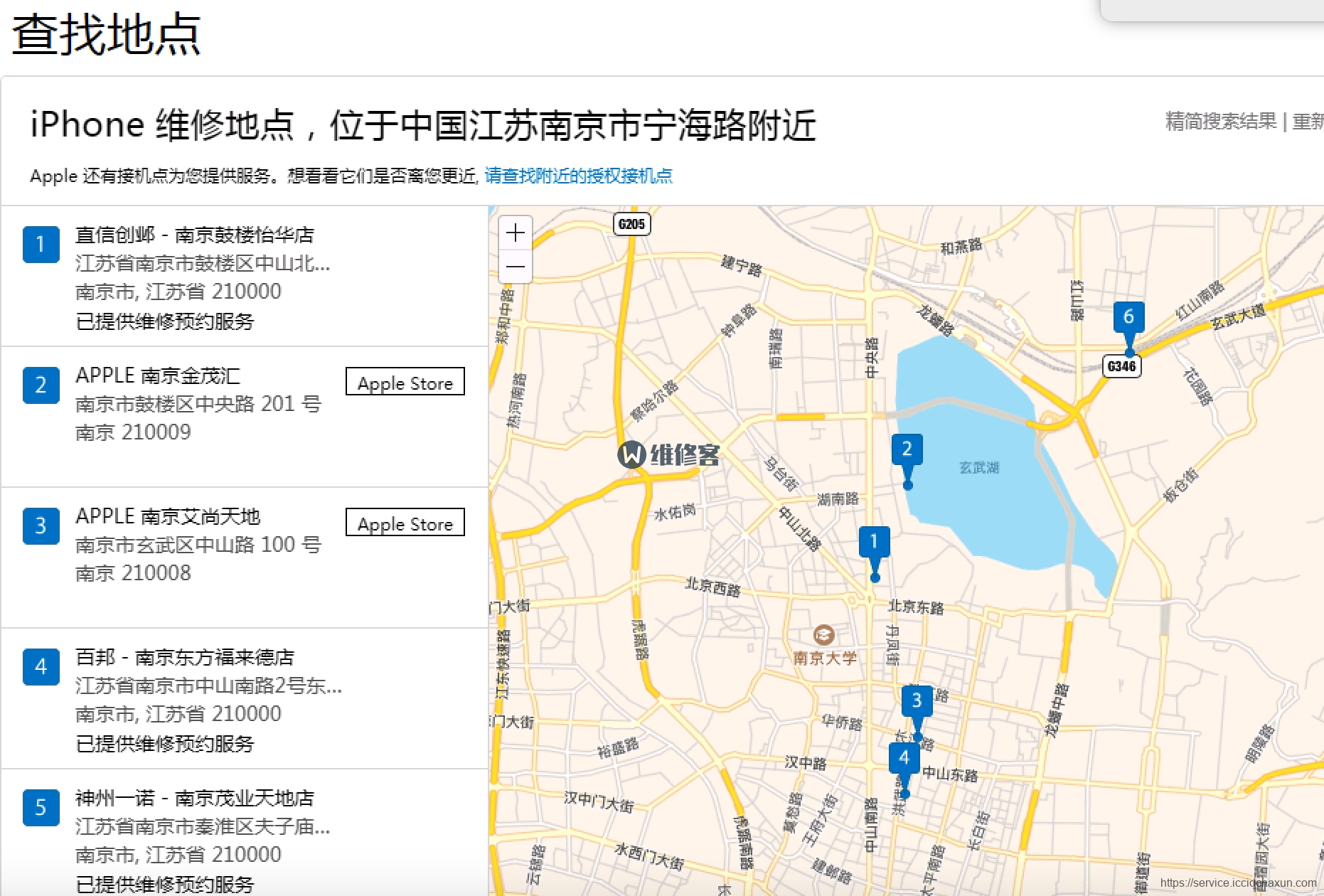
Task: Click the G346 highway shield on map
Action: tap(1121, 366)
